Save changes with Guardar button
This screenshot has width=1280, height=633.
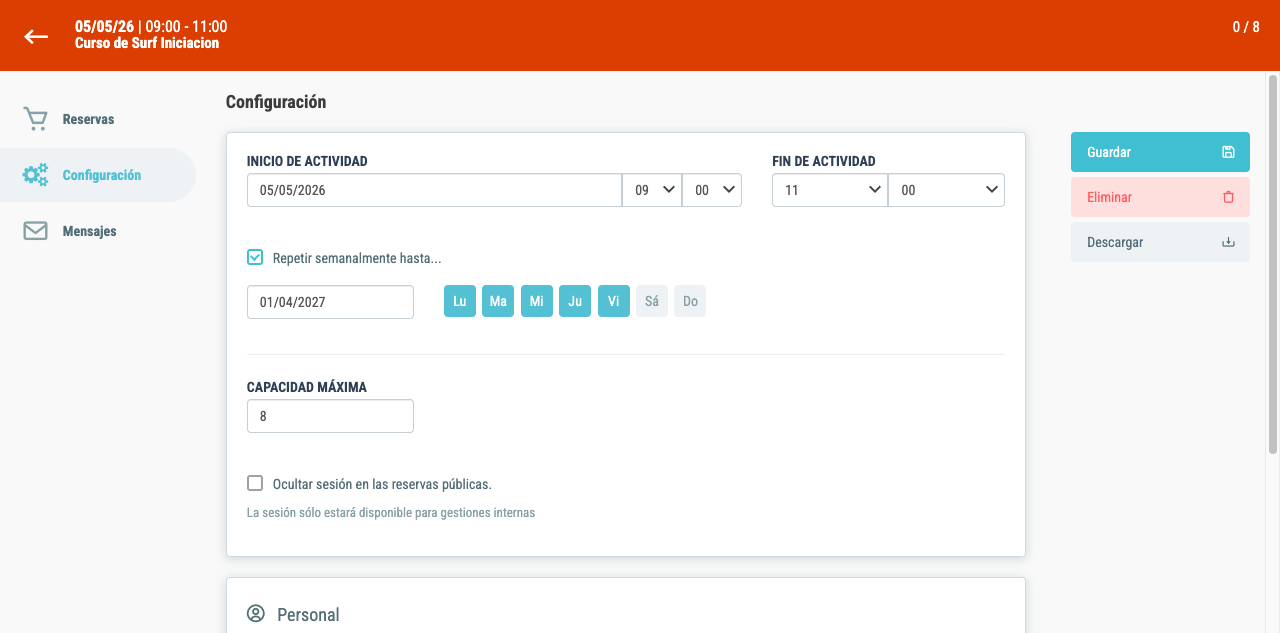click(x=1160, y=152)
